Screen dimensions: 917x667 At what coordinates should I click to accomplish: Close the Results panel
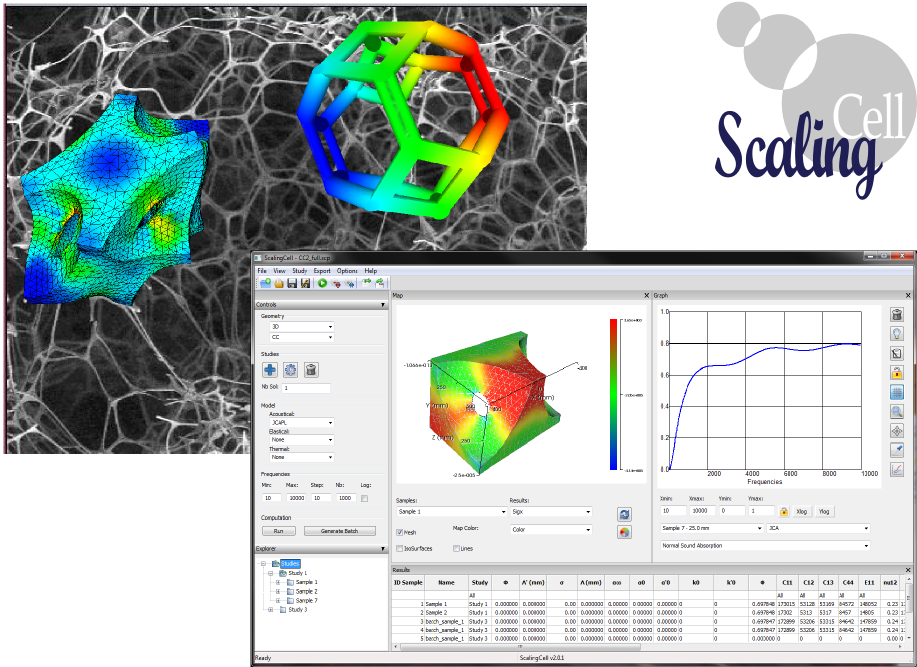pyautogui.click(x=908, y=570)
